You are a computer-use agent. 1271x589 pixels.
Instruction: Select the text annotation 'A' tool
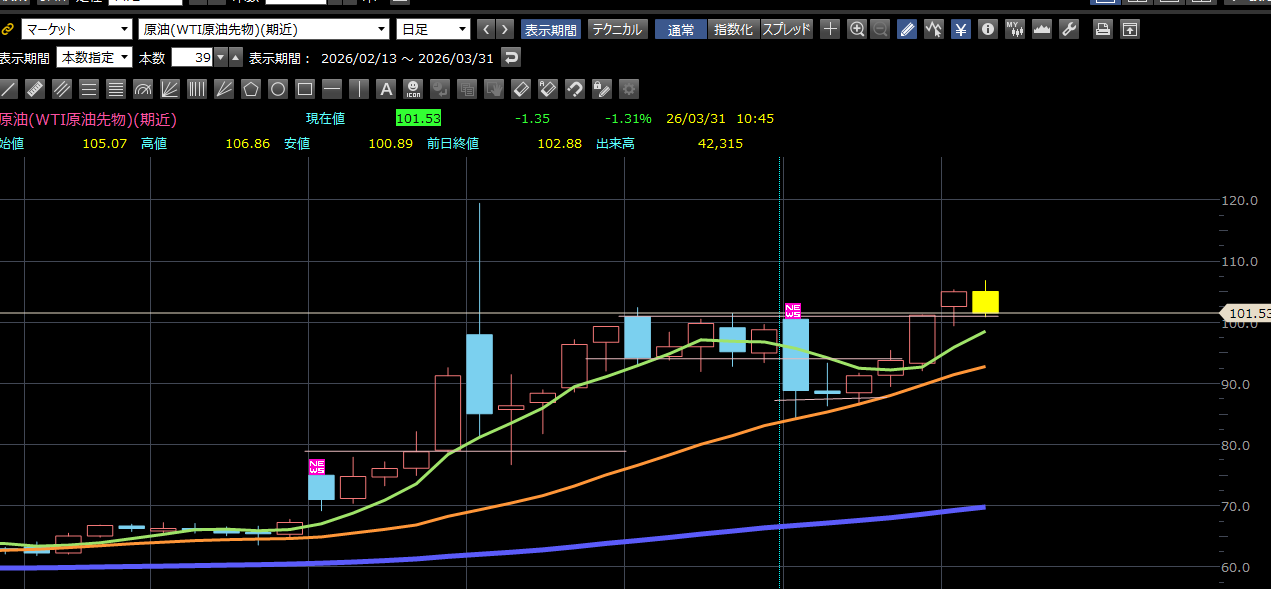386,89
